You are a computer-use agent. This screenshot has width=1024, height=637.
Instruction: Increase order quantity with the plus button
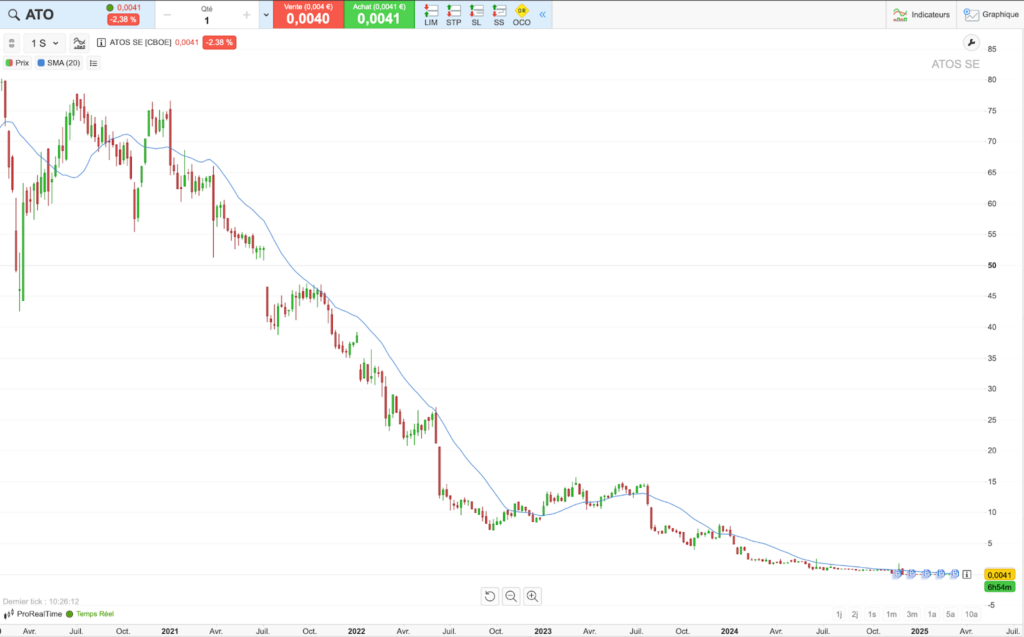[x=246, y=15]
